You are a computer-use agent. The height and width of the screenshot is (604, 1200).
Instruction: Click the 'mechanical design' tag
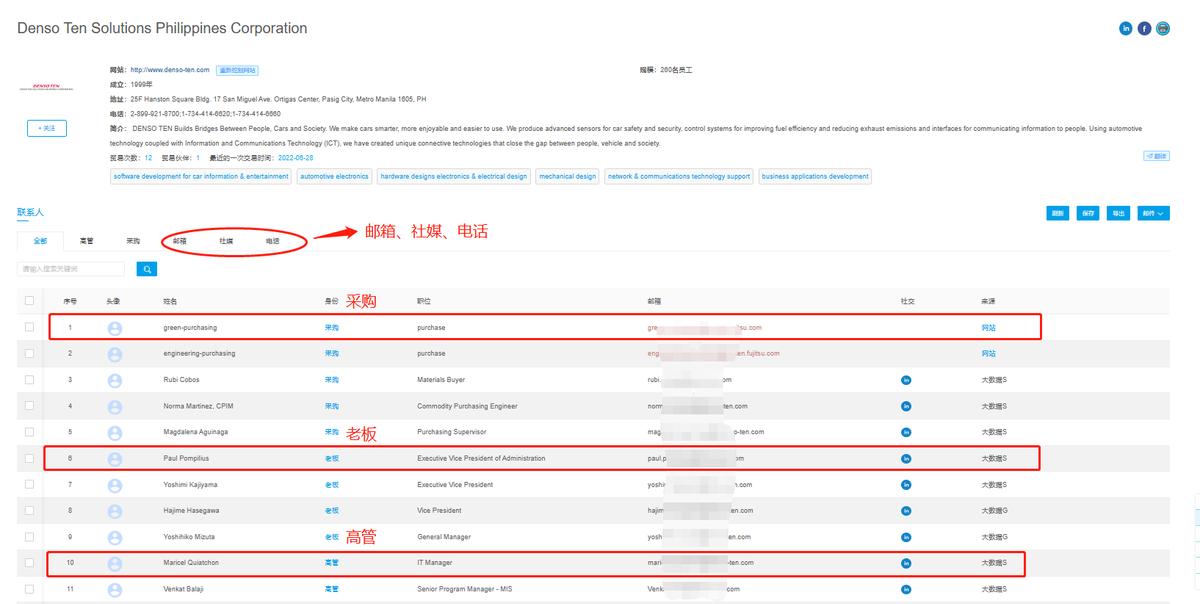click(567, 176)
